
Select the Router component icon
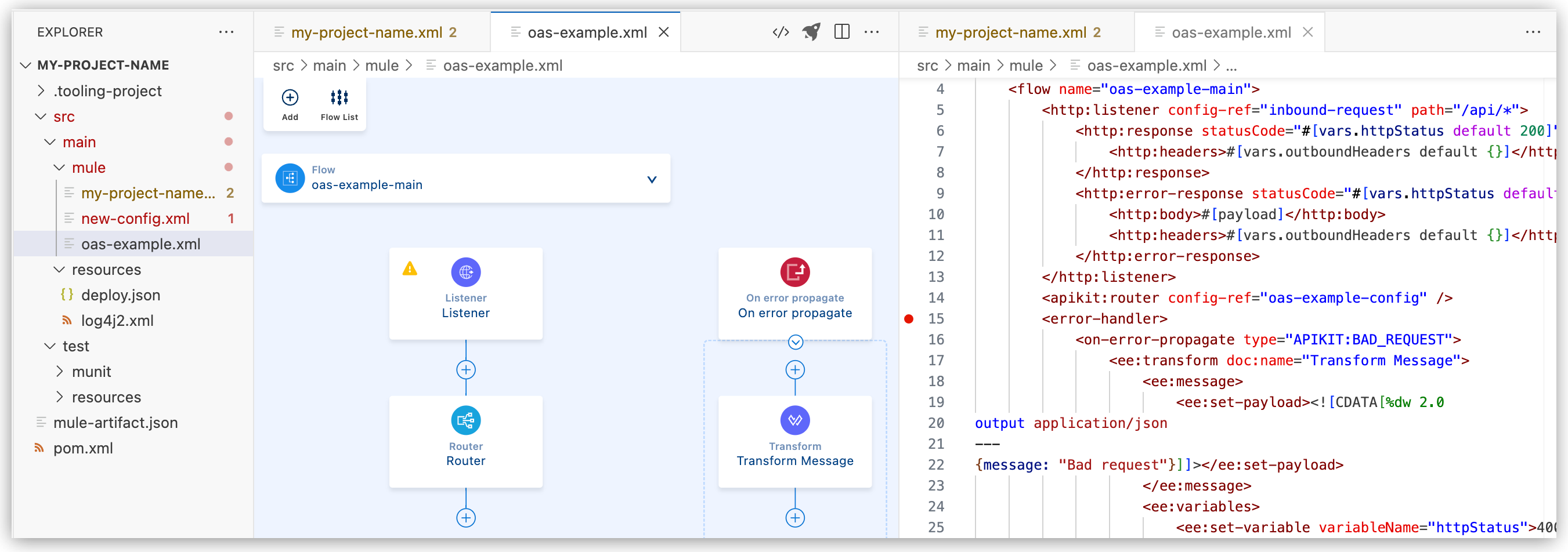click(x=465, y=420)
